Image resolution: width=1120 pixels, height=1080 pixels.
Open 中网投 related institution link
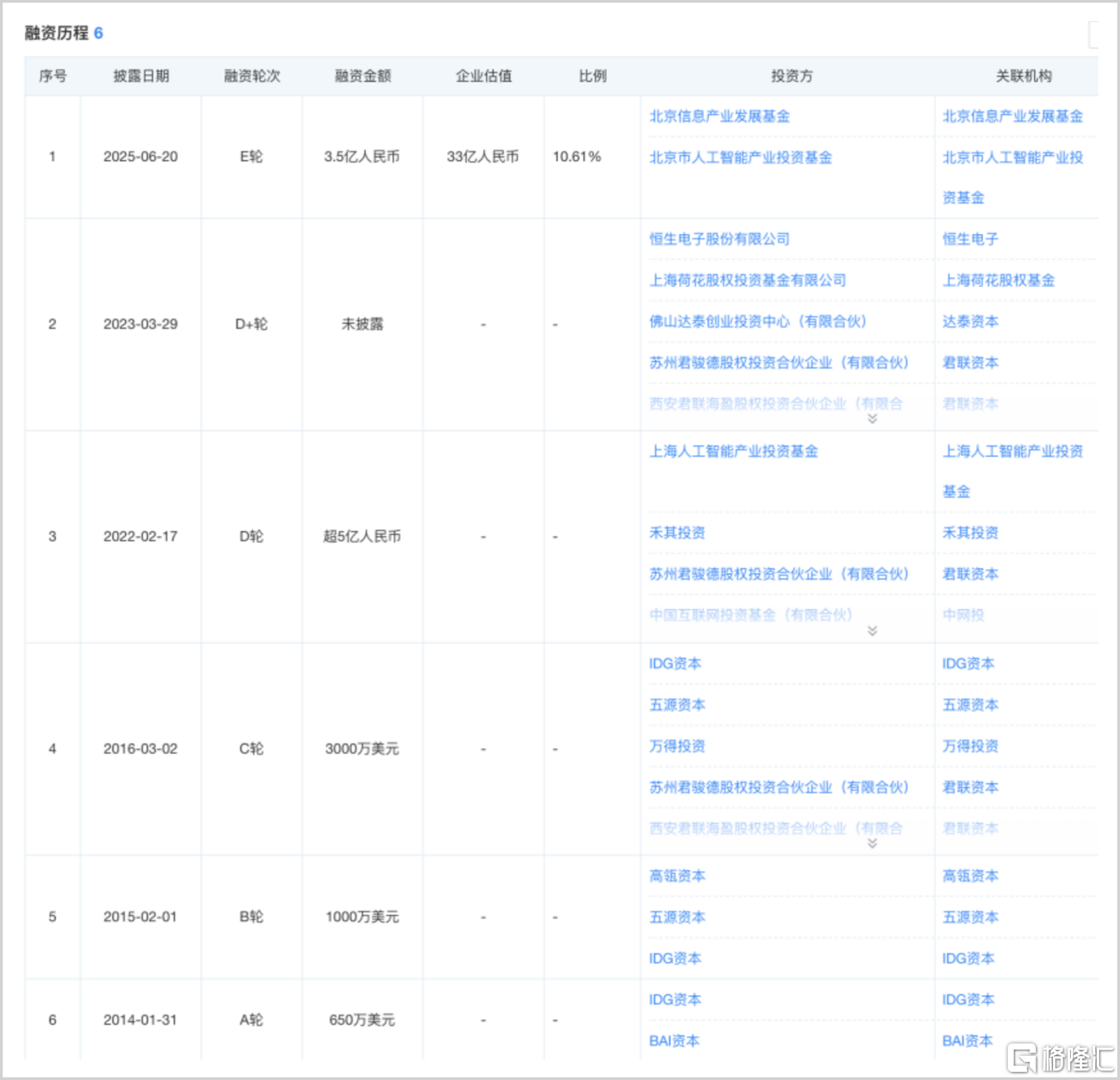click(x=963, y=615)
